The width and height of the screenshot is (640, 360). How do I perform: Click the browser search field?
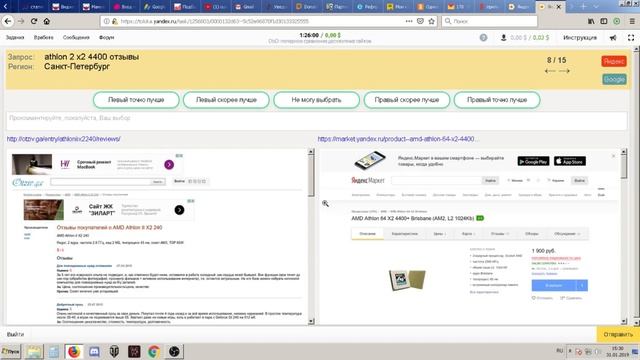coord(489,21)
